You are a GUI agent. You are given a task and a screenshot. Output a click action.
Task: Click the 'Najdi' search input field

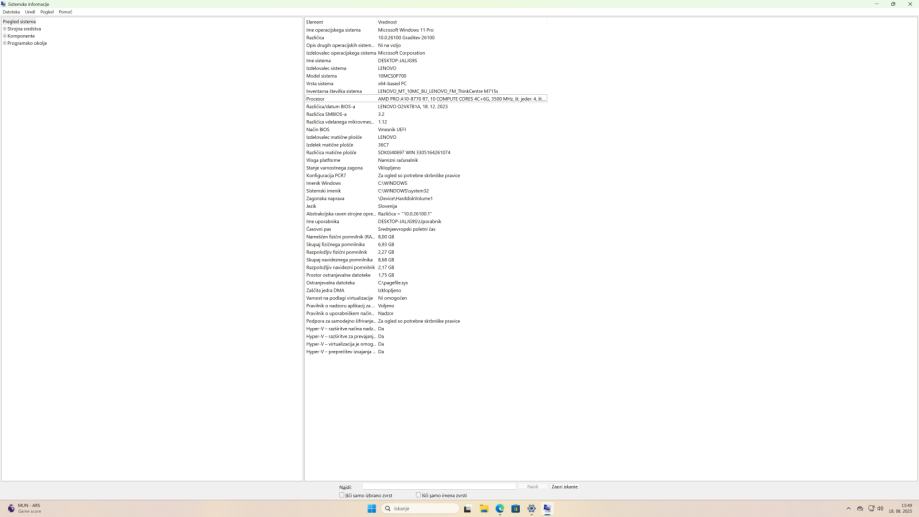point(438,487)
